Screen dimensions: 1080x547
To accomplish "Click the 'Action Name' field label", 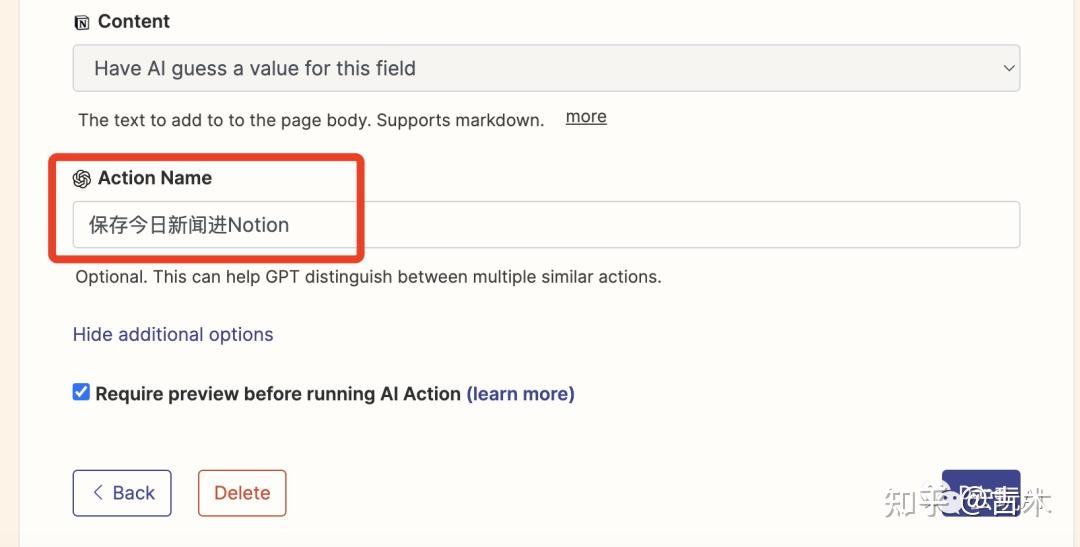I will (x=155, y=179).
